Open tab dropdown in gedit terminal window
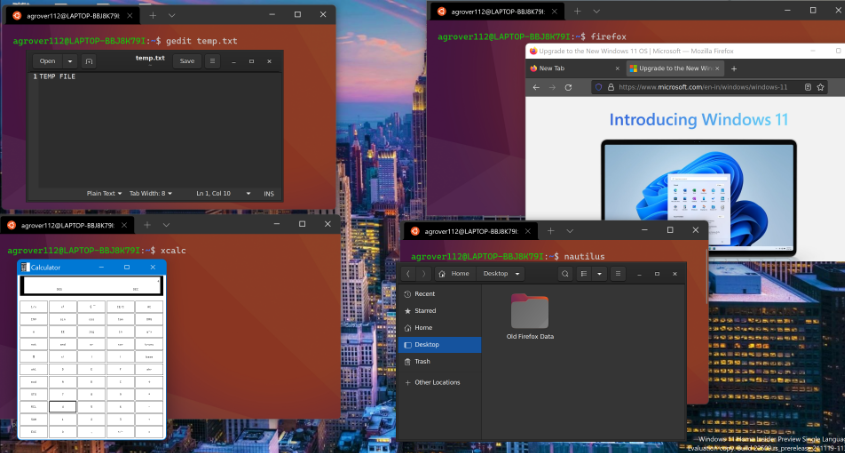The width and height of the screenshot is (845, 453). coord(172,16)
